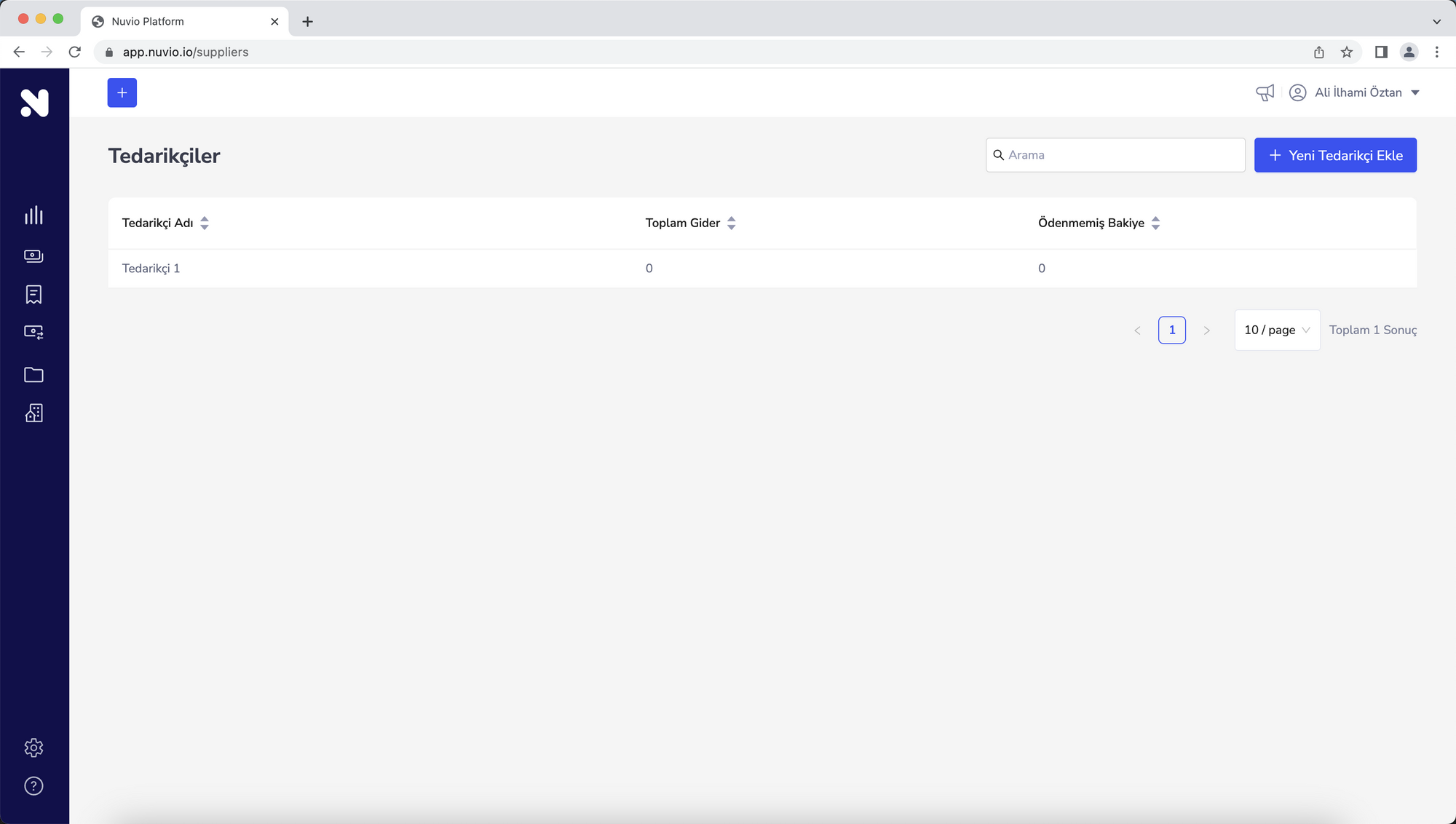Open the receipt/invoice sidebar icon
The height and width of the screenshot is (824, 1456).
[33, 294]
